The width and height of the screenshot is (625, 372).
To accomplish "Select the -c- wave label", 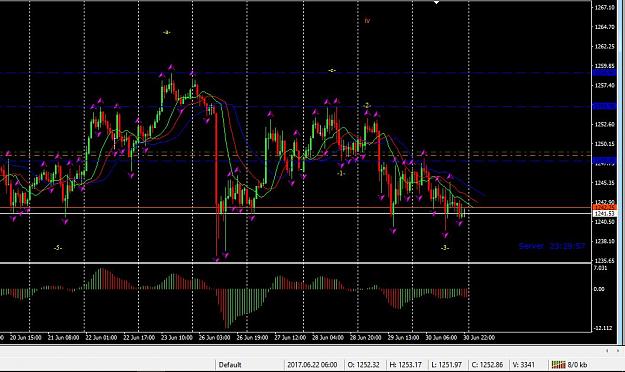I will [x=332, y=71].
